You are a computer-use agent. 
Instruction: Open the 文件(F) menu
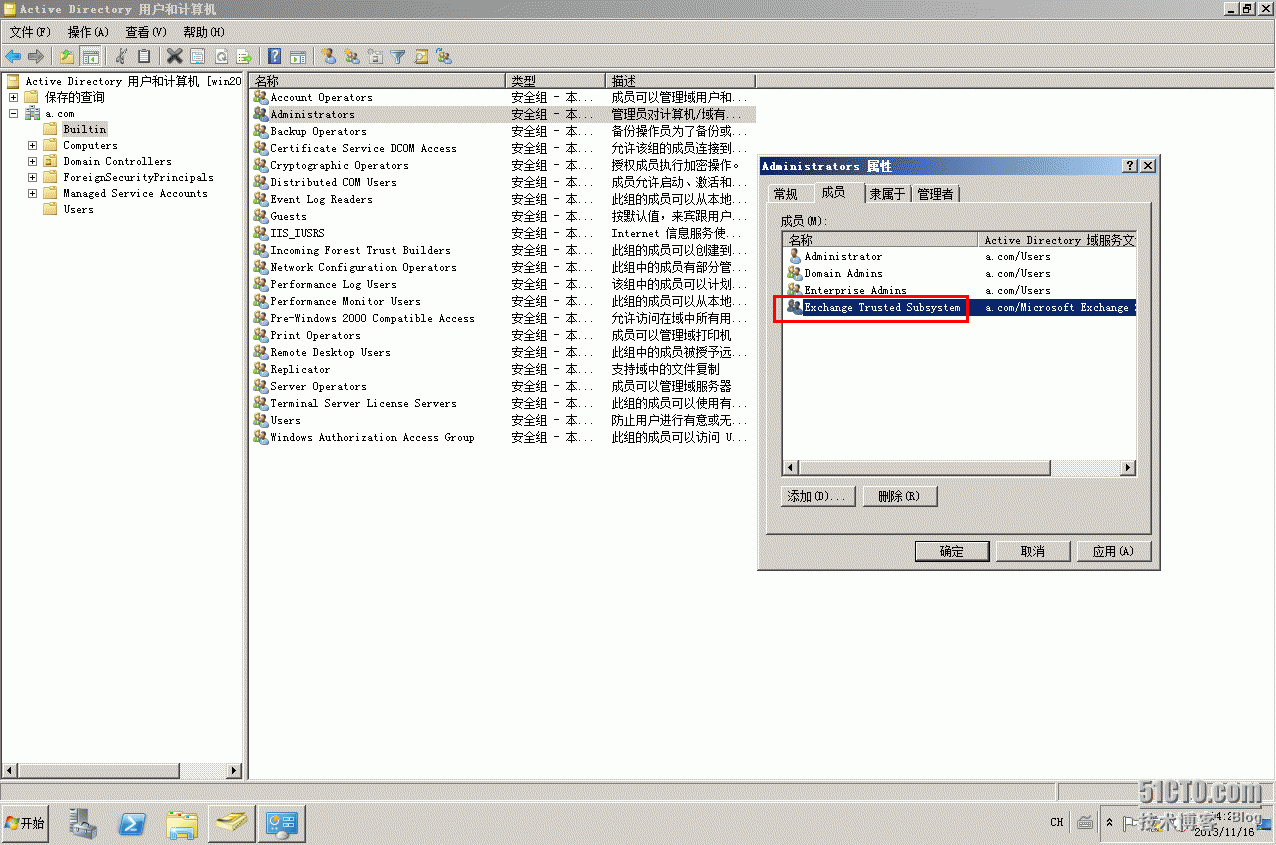[x=30, y=32]
